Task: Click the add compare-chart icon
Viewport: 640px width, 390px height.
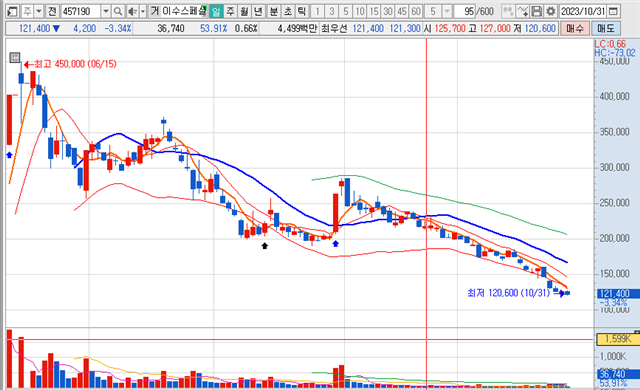Action: click(508, 11)
